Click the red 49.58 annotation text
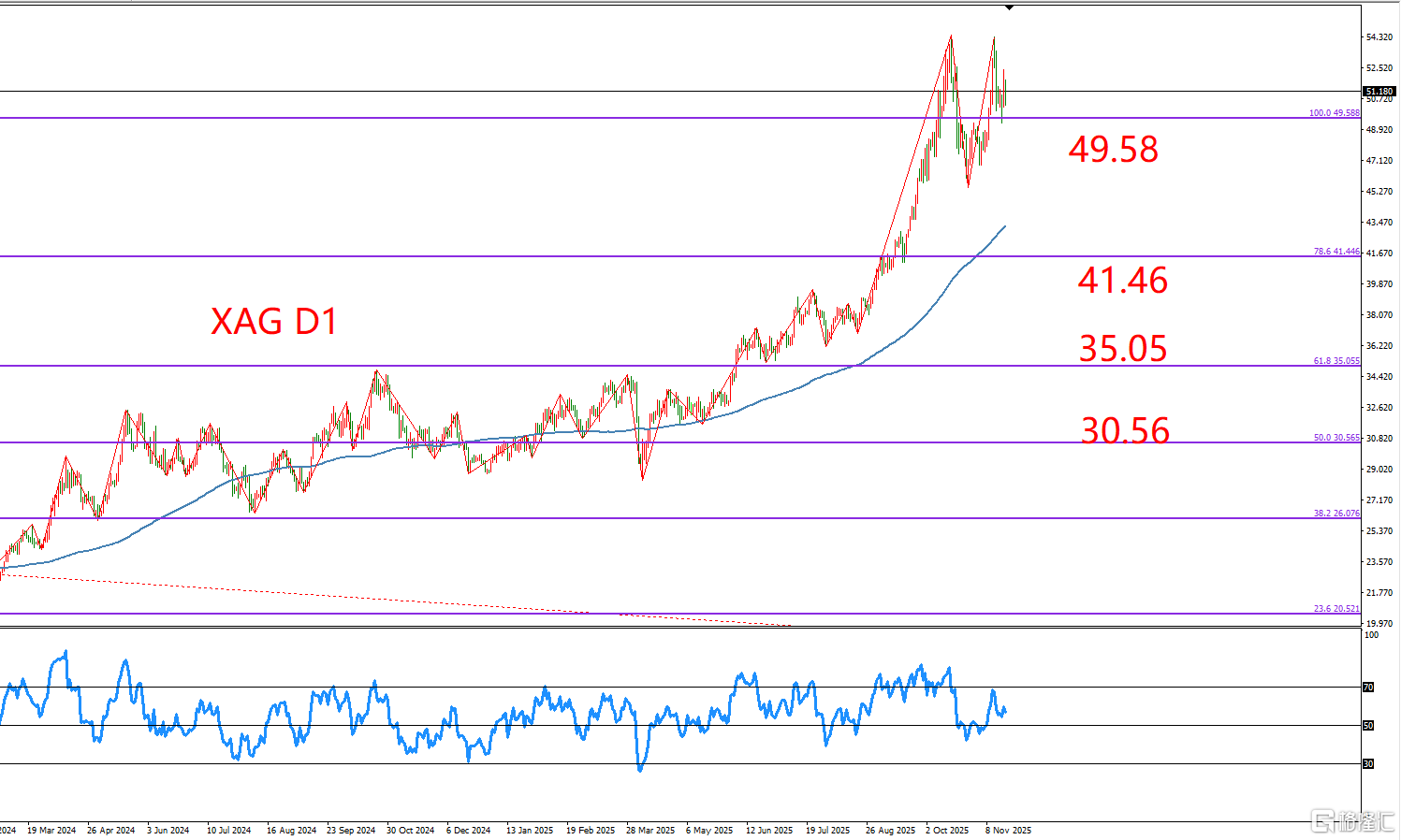Image resolution: width=1401 pixels, height=840 pixels. pyautogui.click(x=1113, y=150)
